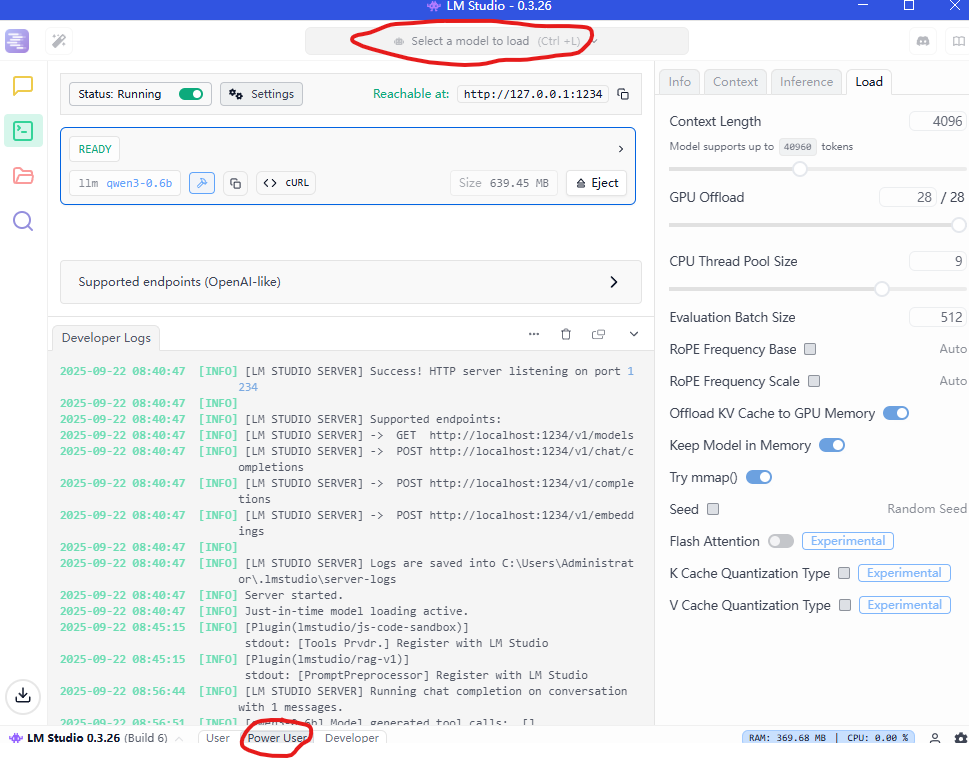This screenshot has height=759, width=969.
Task: Click the GPU Offload value field
Action: tap(907, 197)
